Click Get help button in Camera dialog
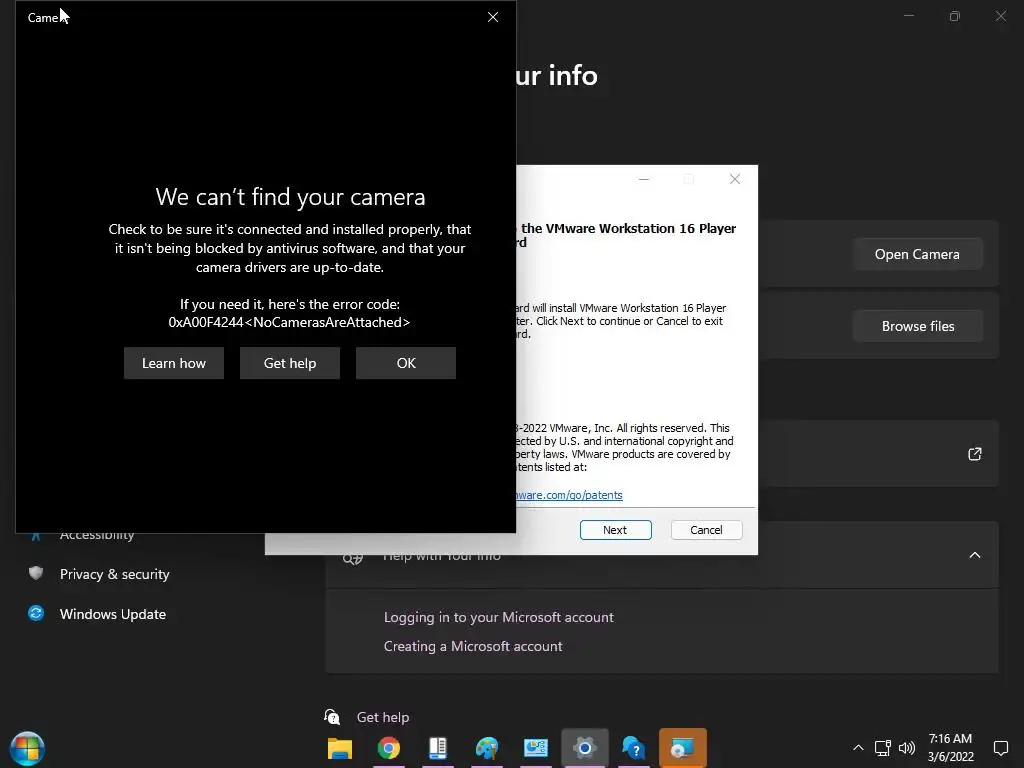1024x768 pixels. click(x=290, y=363)
